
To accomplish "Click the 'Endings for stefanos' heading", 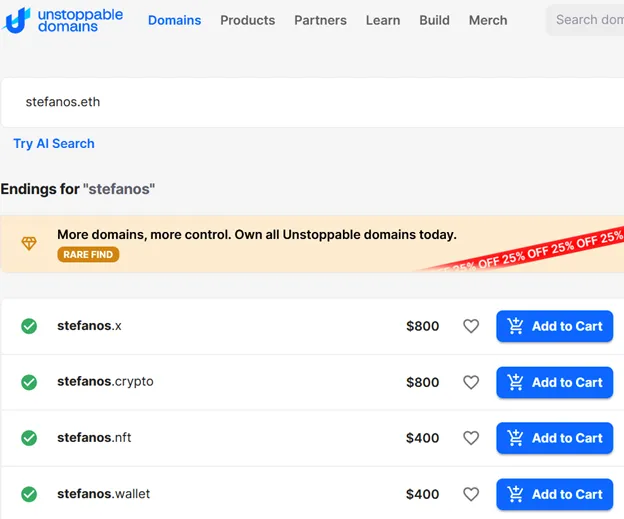I will [78, 189].
